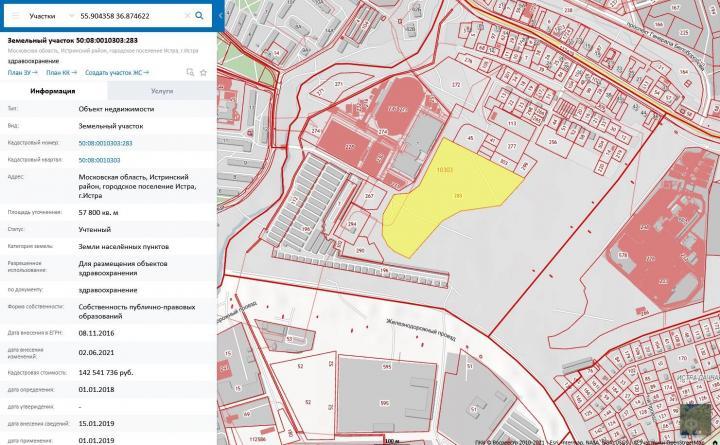720x445 pixels.
Task: Open the План КК link
Action: point(61,72)
